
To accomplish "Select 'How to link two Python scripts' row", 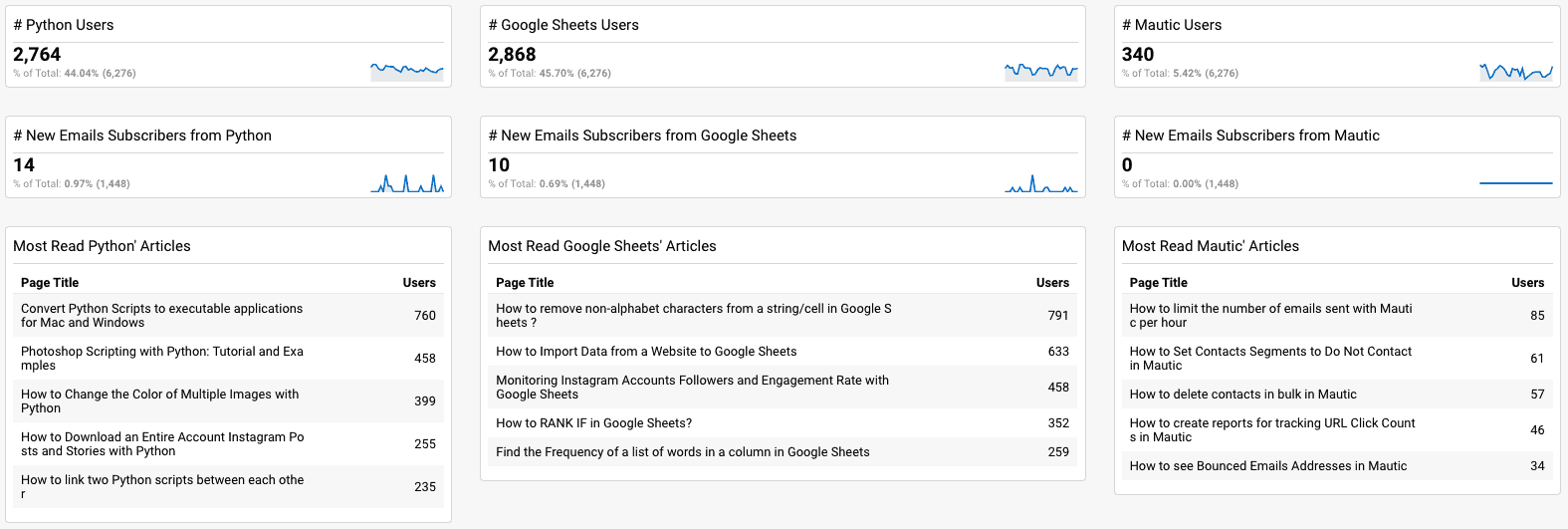I will click(228, 487).
